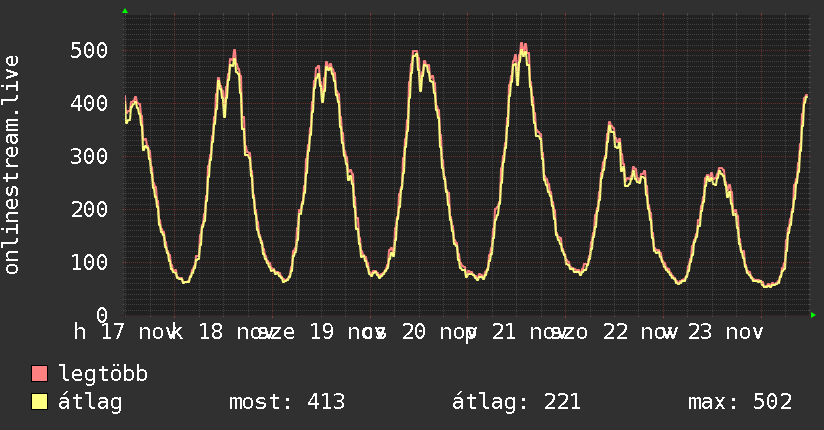The height and width of the screenshot is (430, 824).
Task: Click the 'max: 502' statistic
Action: [x=740, y=402]
